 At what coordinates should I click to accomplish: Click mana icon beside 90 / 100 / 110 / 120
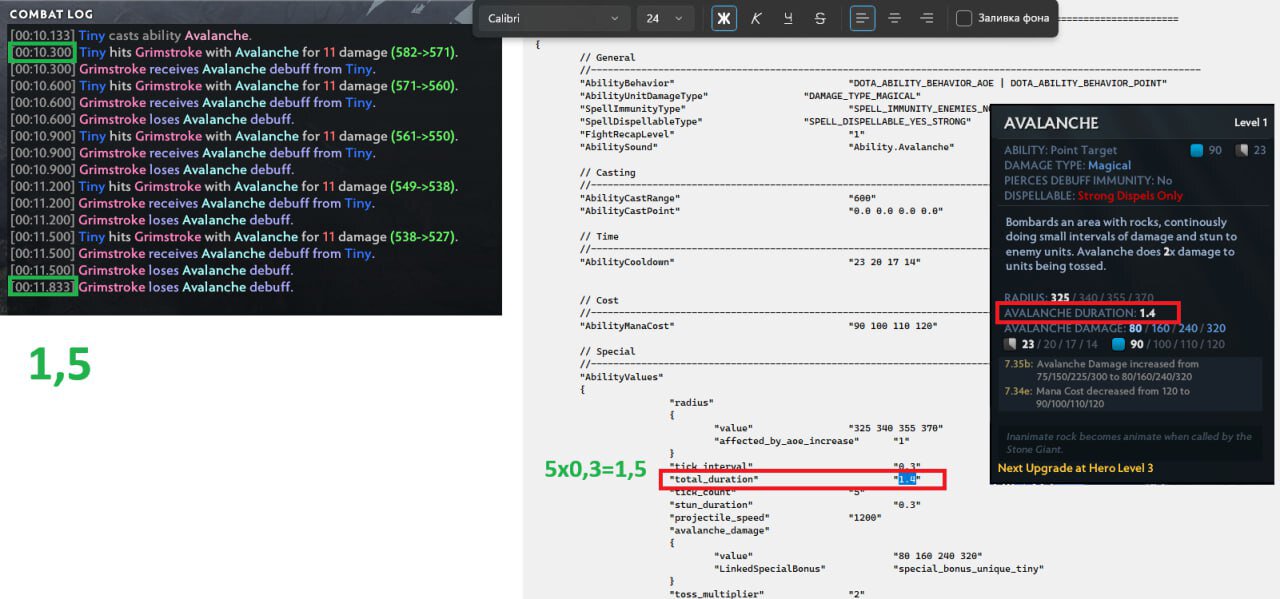click(1120, 345)
